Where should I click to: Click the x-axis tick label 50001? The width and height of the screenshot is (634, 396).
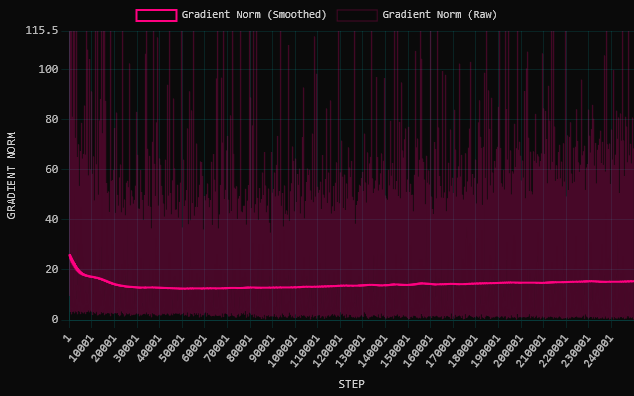pos(171,348)
